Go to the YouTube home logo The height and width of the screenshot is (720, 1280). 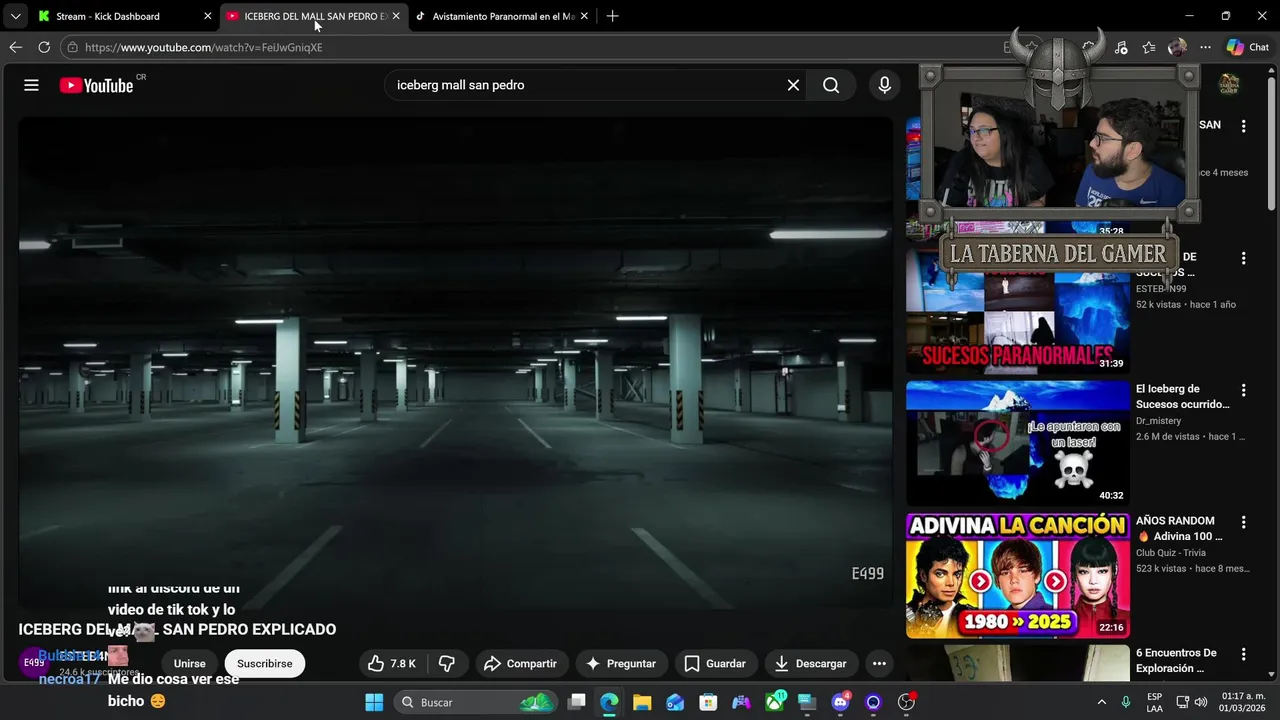tap(96, 85)
